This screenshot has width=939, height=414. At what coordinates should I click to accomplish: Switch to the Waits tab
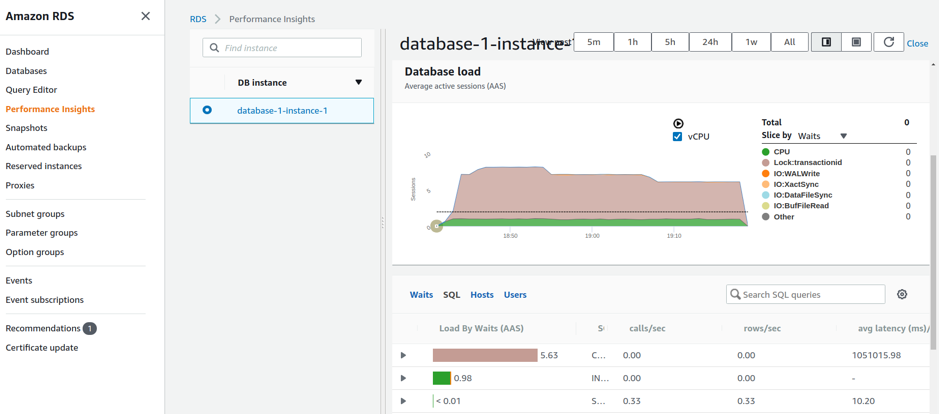[x=422, y=295]
